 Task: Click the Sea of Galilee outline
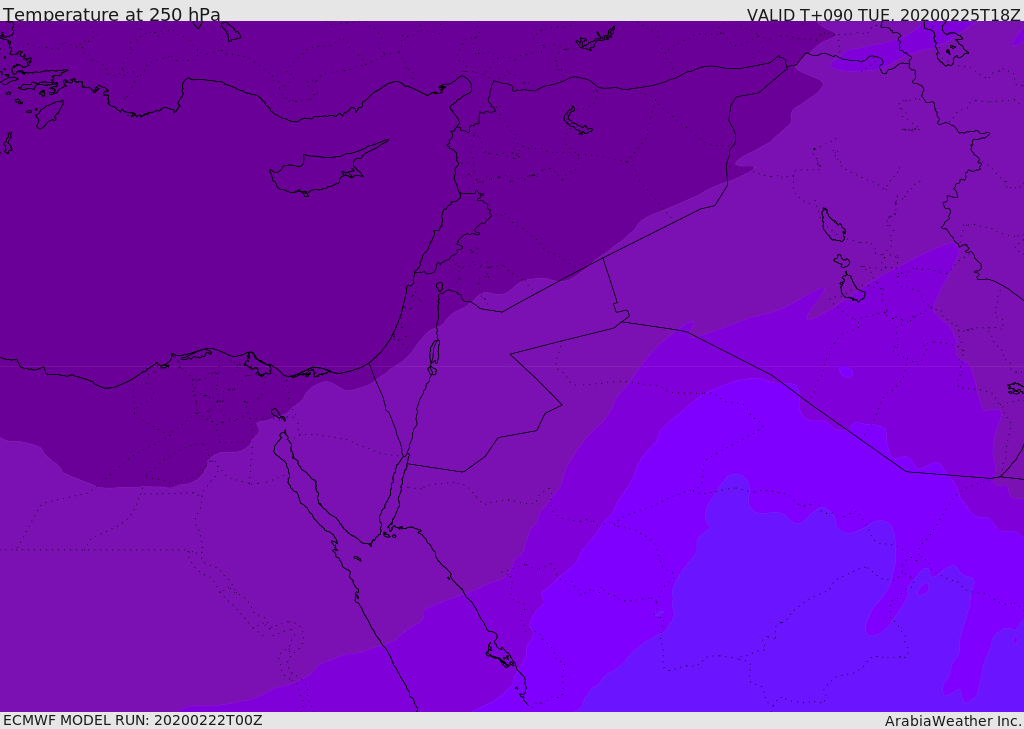click(439, 288)
